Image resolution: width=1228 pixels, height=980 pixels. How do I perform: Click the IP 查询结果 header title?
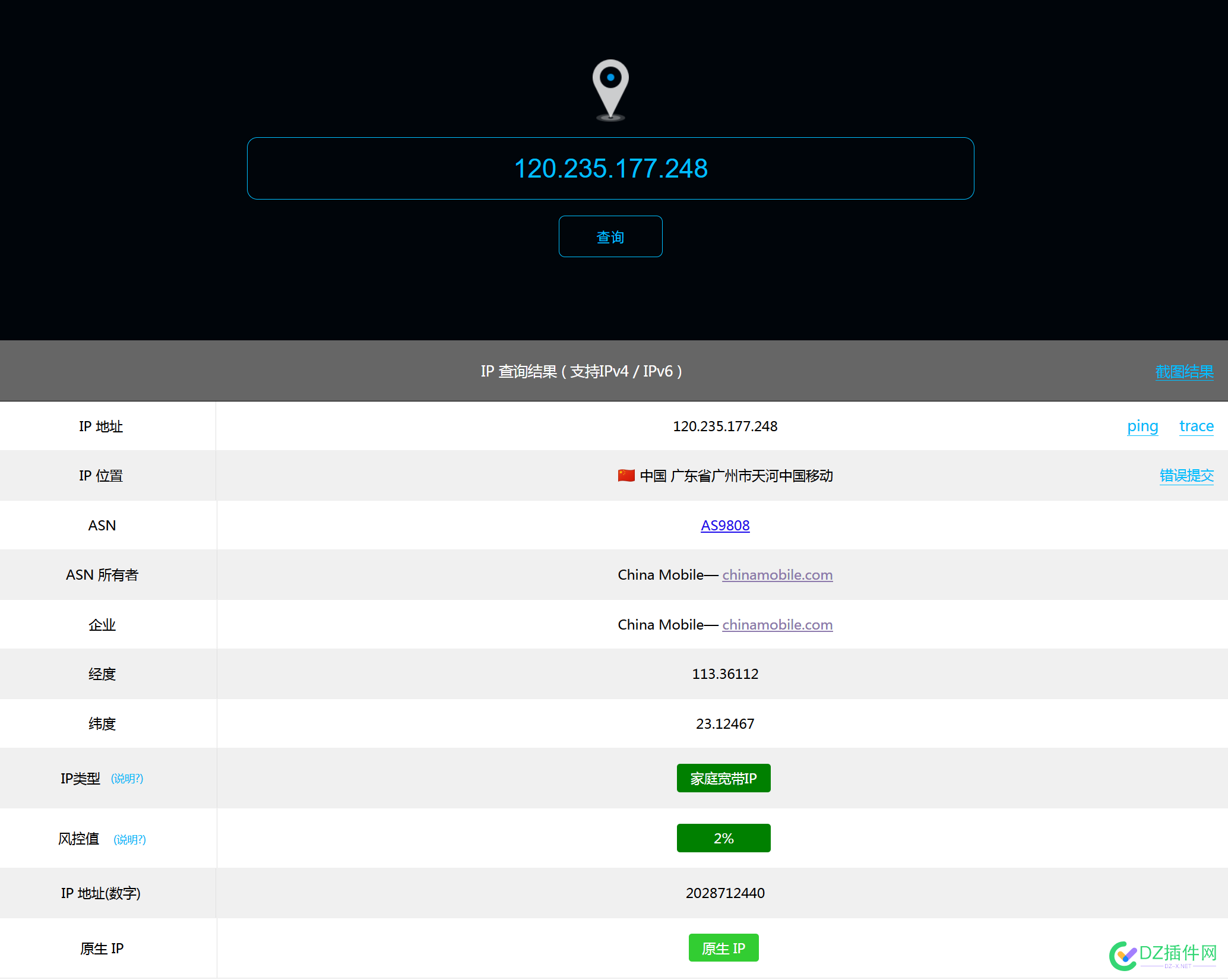(581, 371)
